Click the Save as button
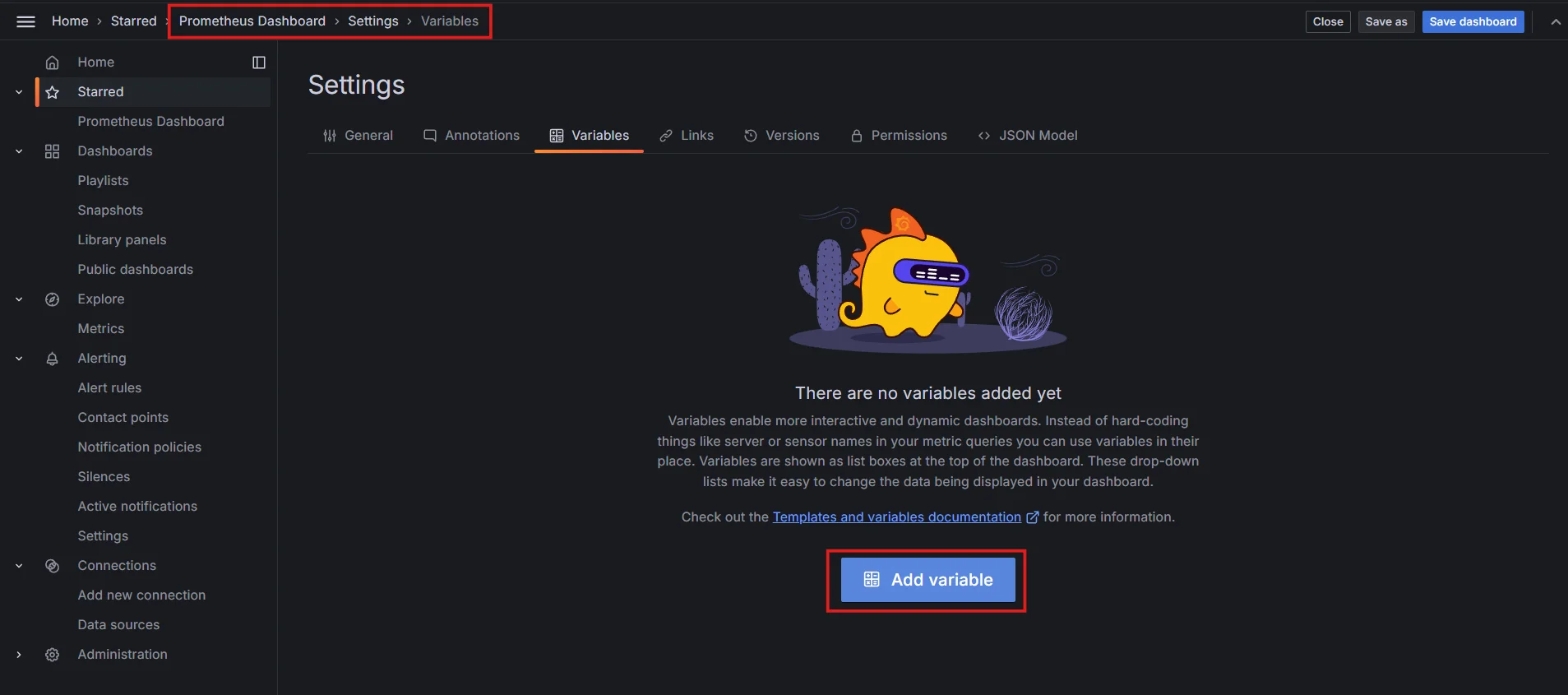Image resolution: width=1568 pixels, height=695 pixels. tap(1385, 22)
